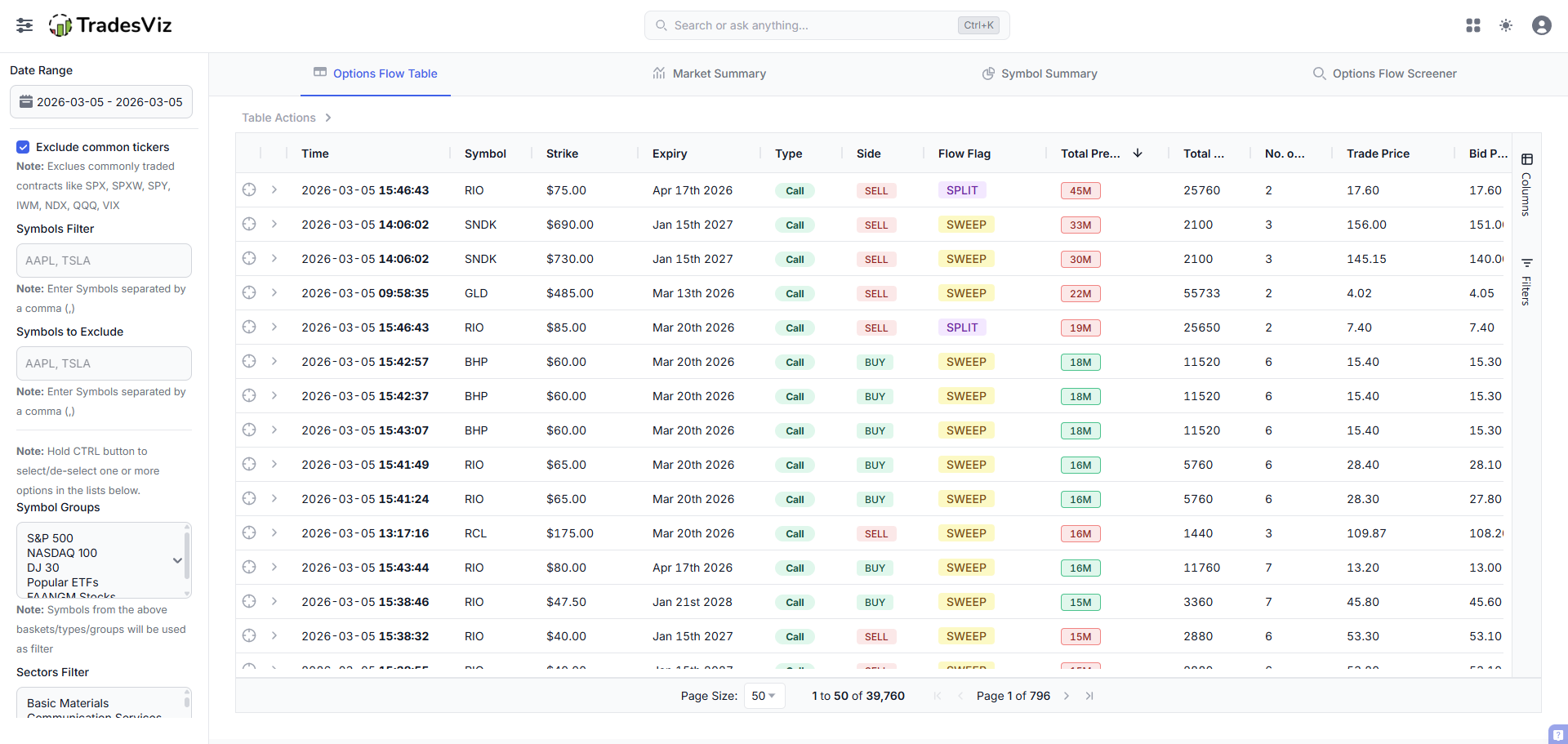Toggle the light/dark theme sun icon
Screen dimensions: 1568x744
pyautogui.click(x=1506, y=25)
